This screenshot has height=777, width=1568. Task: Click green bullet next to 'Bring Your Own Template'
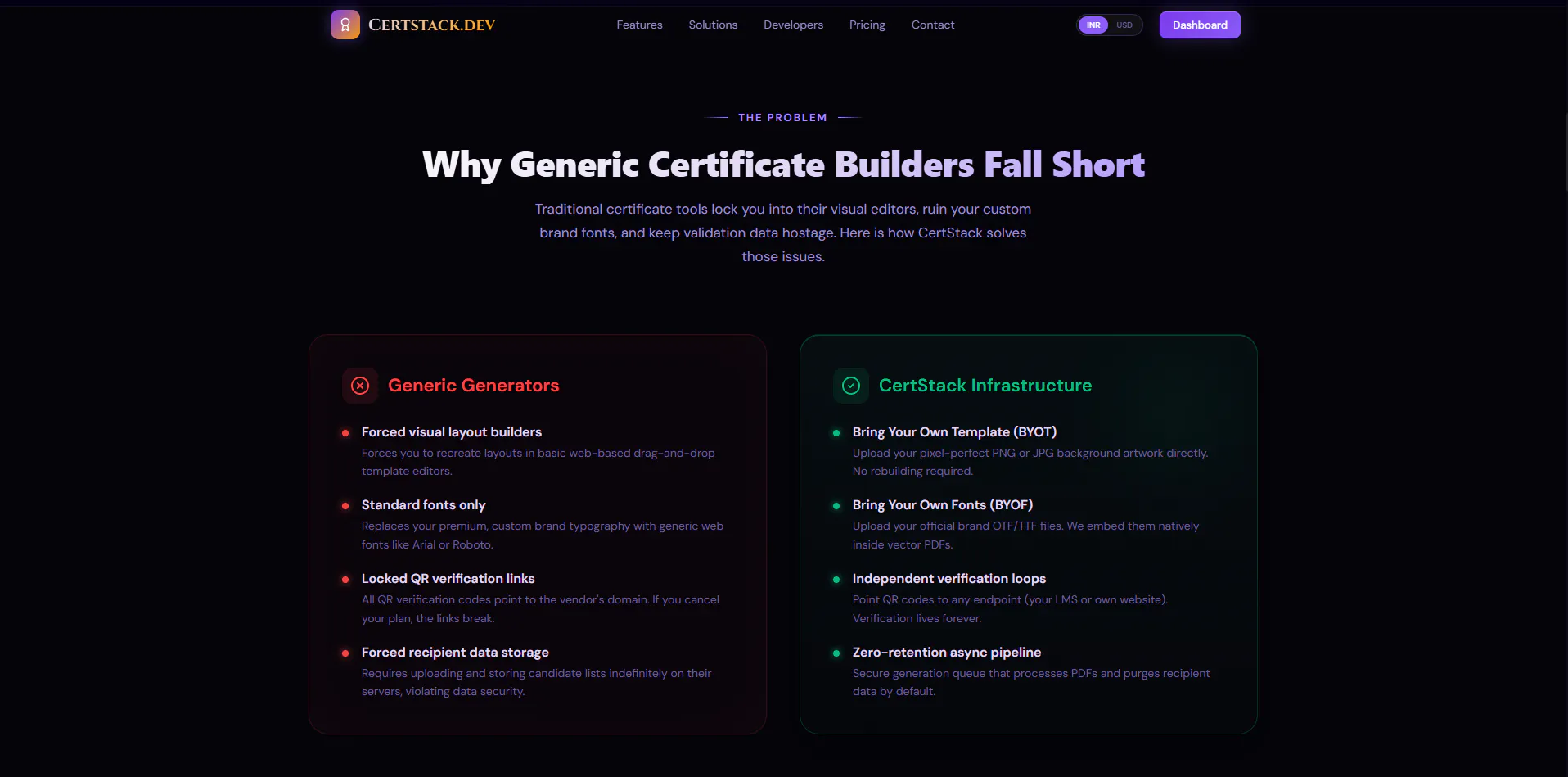[836, 433]
